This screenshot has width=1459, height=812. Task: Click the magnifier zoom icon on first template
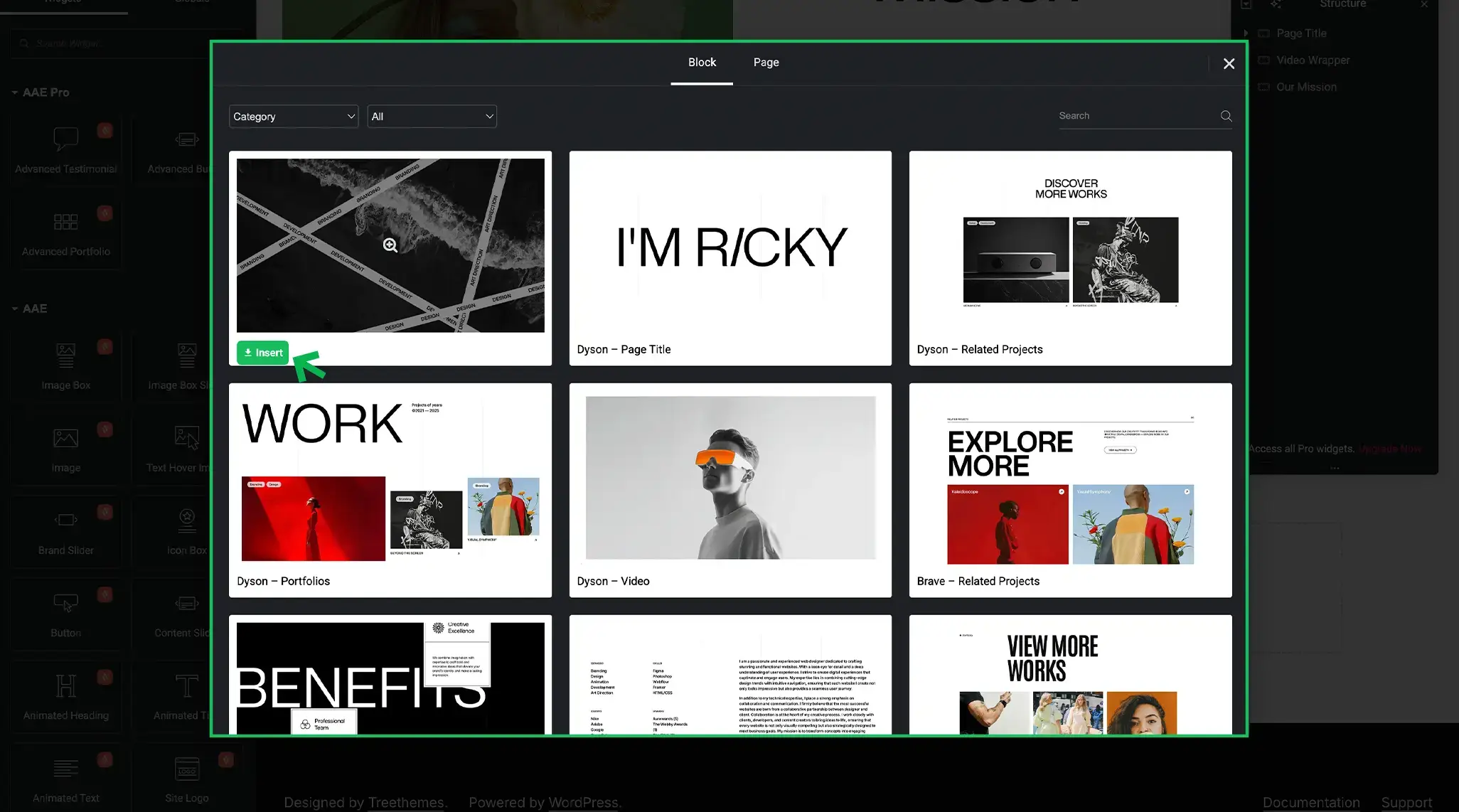[390, 245]
